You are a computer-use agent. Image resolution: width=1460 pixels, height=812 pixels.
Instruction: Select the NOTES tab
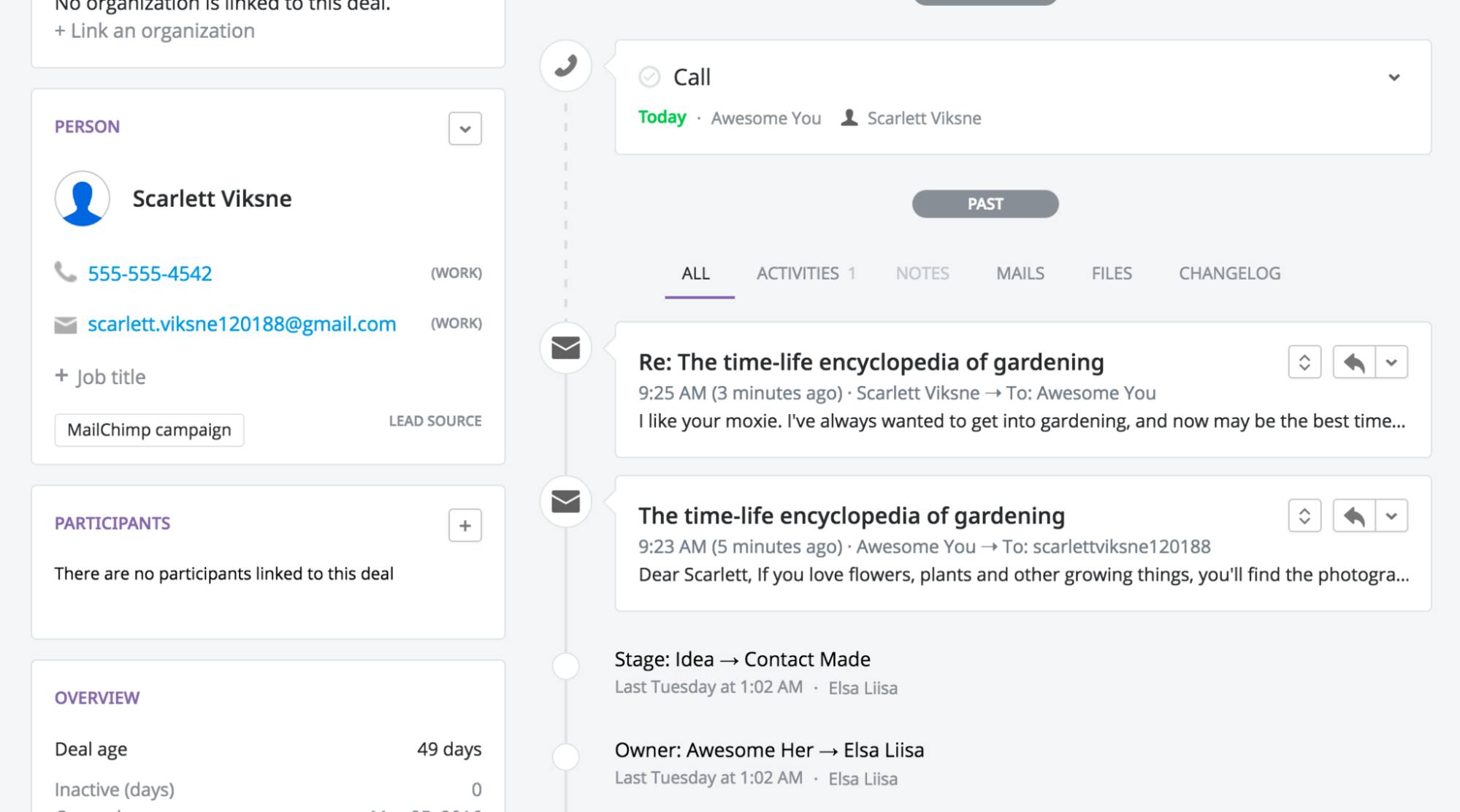click(x=921, y=273)
